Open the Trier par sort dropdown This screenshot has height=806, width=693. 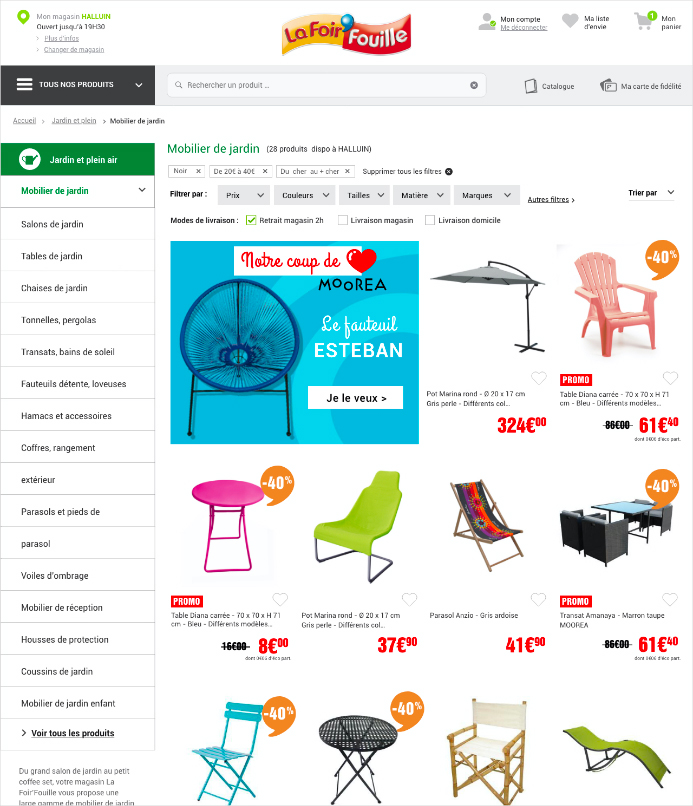[651, 193]
